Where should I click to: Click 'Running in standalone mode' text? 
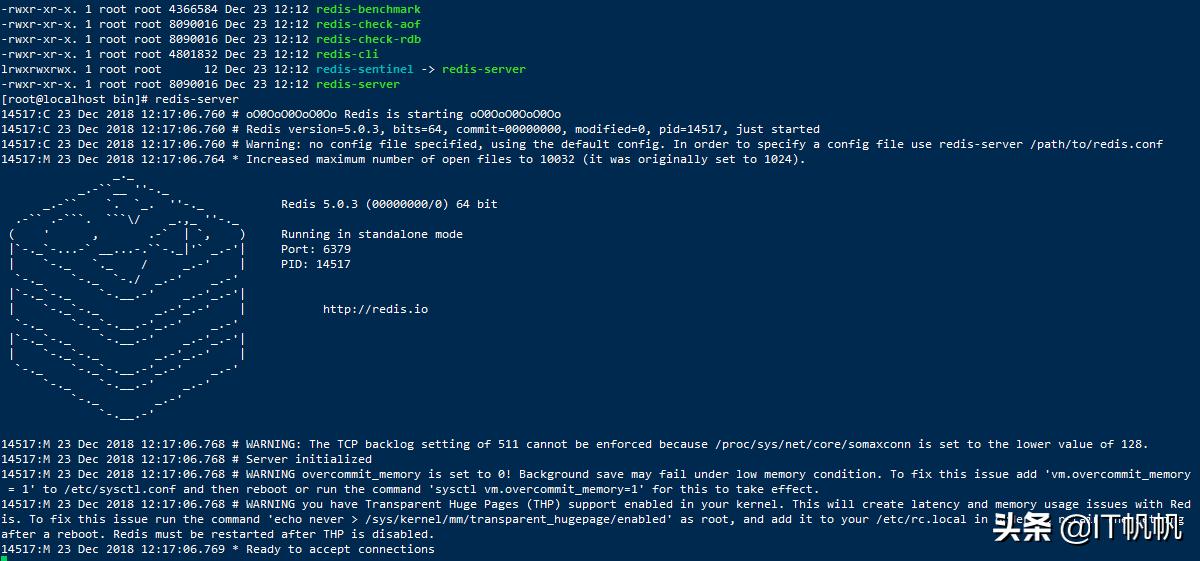pyautogui.click(x=372, y=234)
